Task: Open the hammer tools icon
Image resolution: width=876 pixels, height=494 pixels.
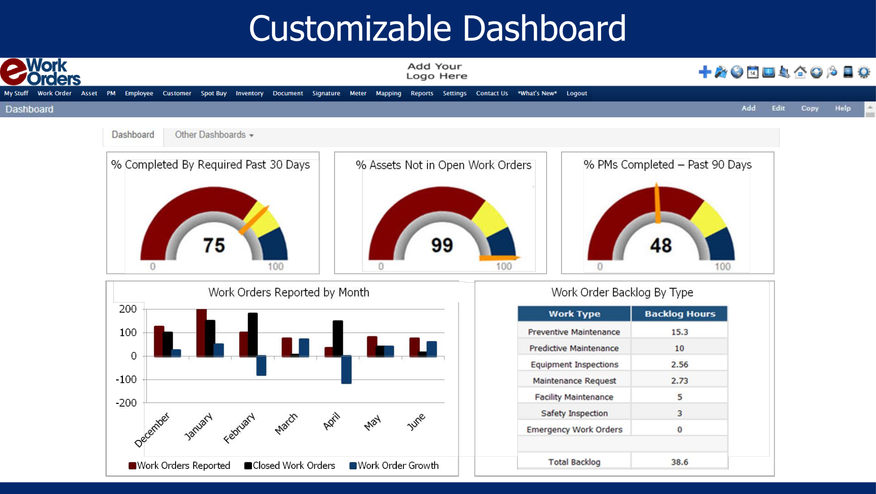Action: (721, 72)
